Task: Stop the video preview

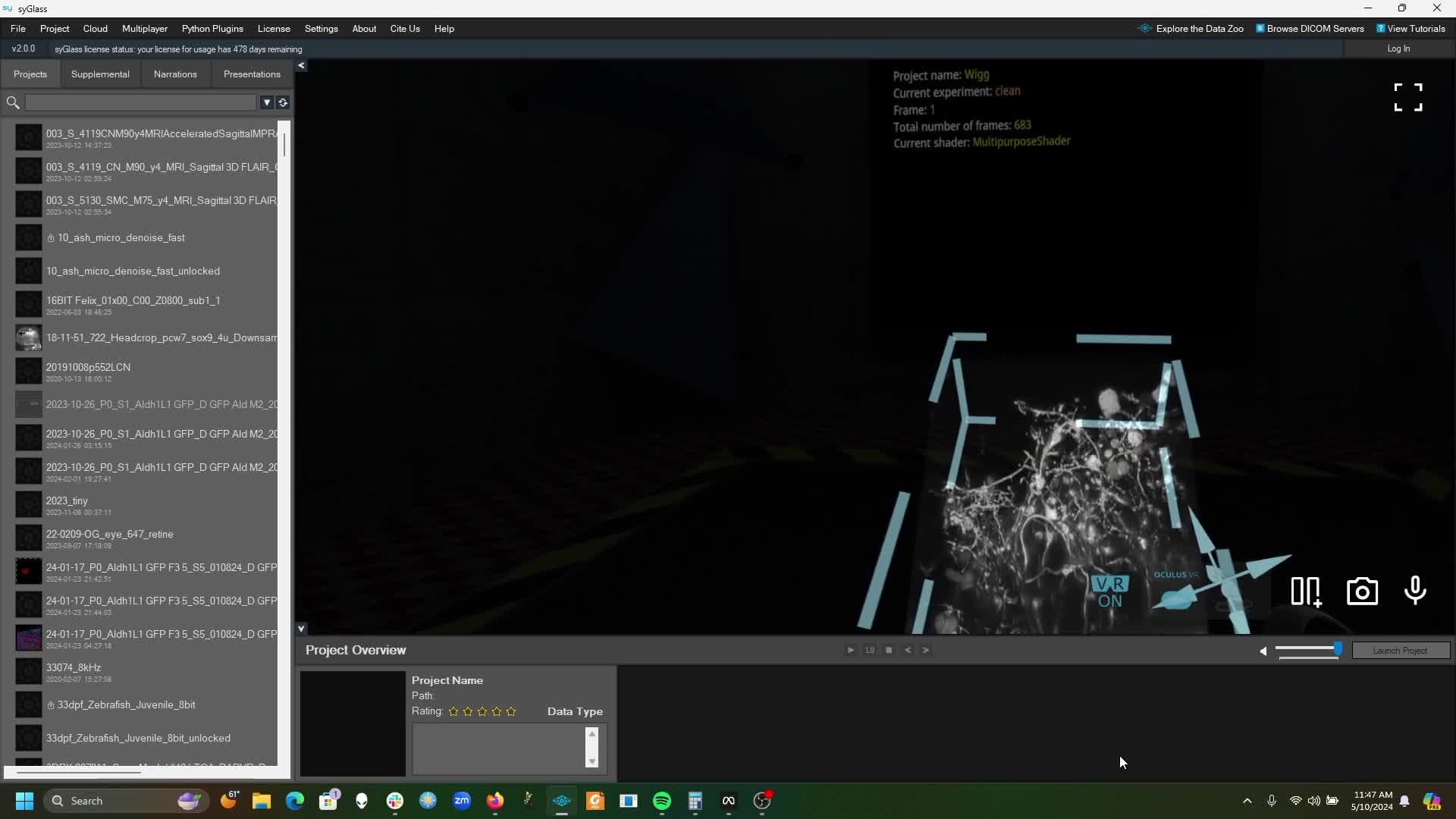Action: [x=889, y=650]
